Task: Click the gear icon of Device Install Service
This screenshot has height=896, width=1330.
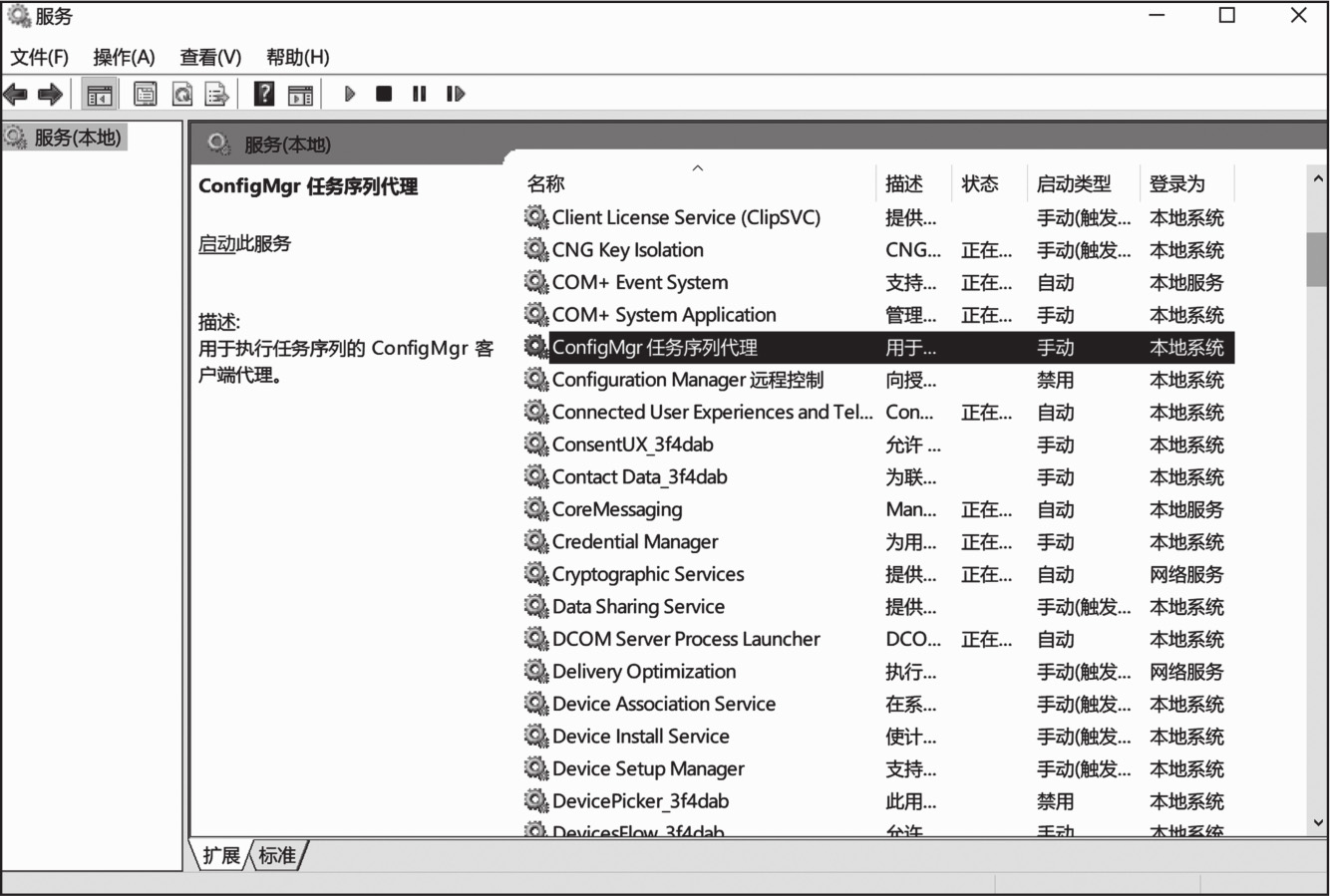Action: click(x=536, y=736)
